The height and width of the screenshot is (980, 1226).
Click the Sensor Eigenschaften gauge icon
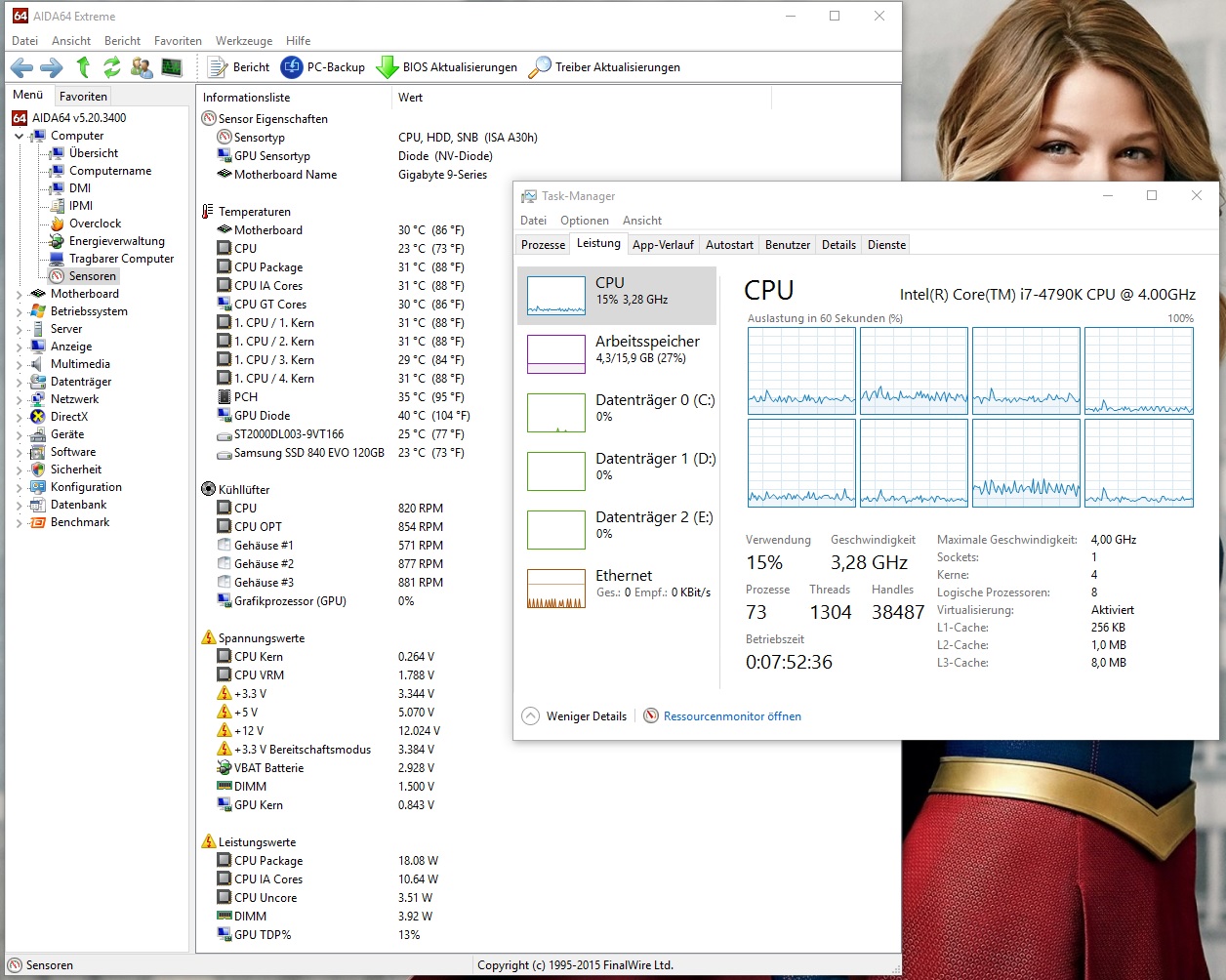tap(208, 119)
